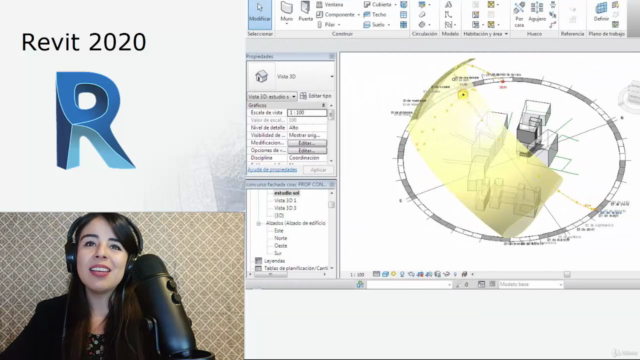Expand the Componente dropdown arrow
The image size is (640, 360).
pos(358,15)
